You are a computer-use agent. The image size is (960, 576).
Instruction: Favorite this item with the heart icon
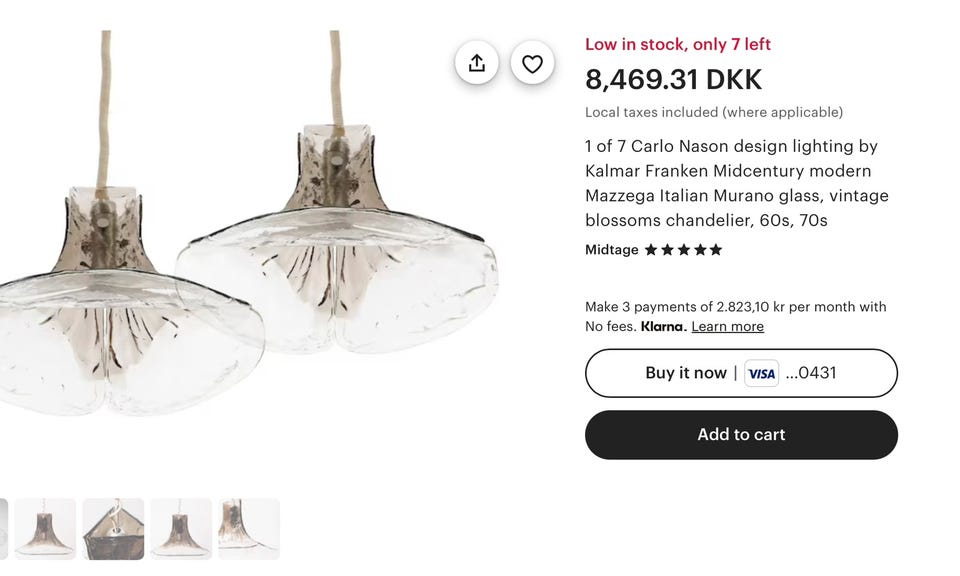coord(532,63)
